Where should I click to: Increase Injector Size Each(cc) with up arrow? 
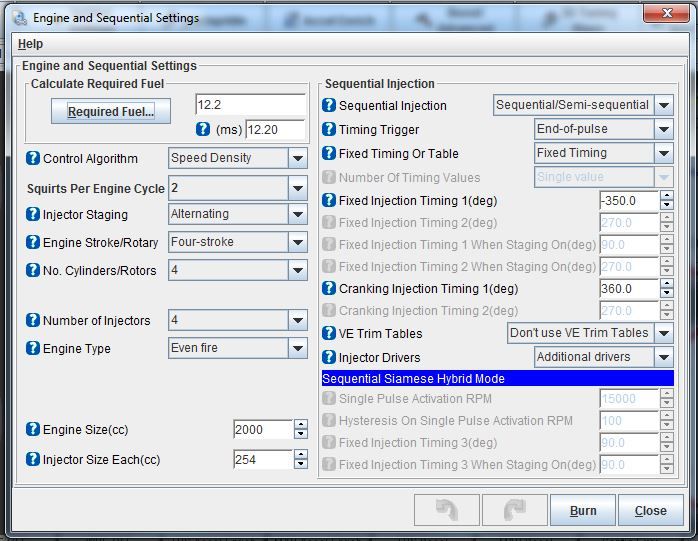click(x=301, y=454)
